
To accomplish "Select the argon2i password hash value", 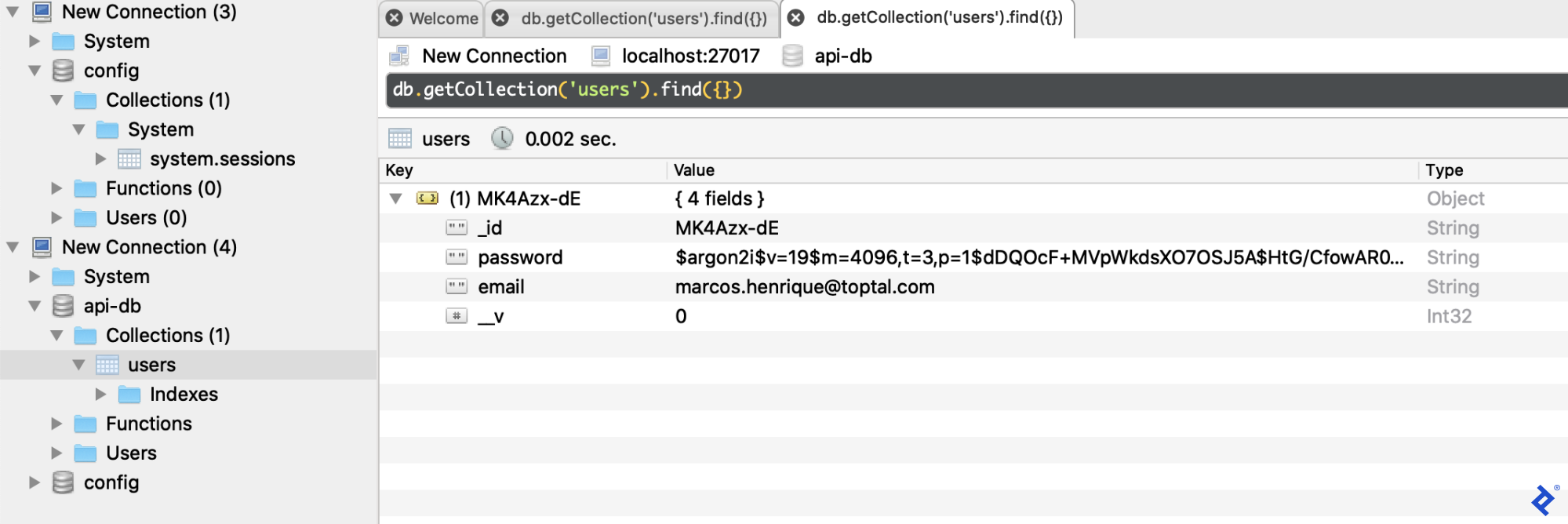I will coord(1039,257).
